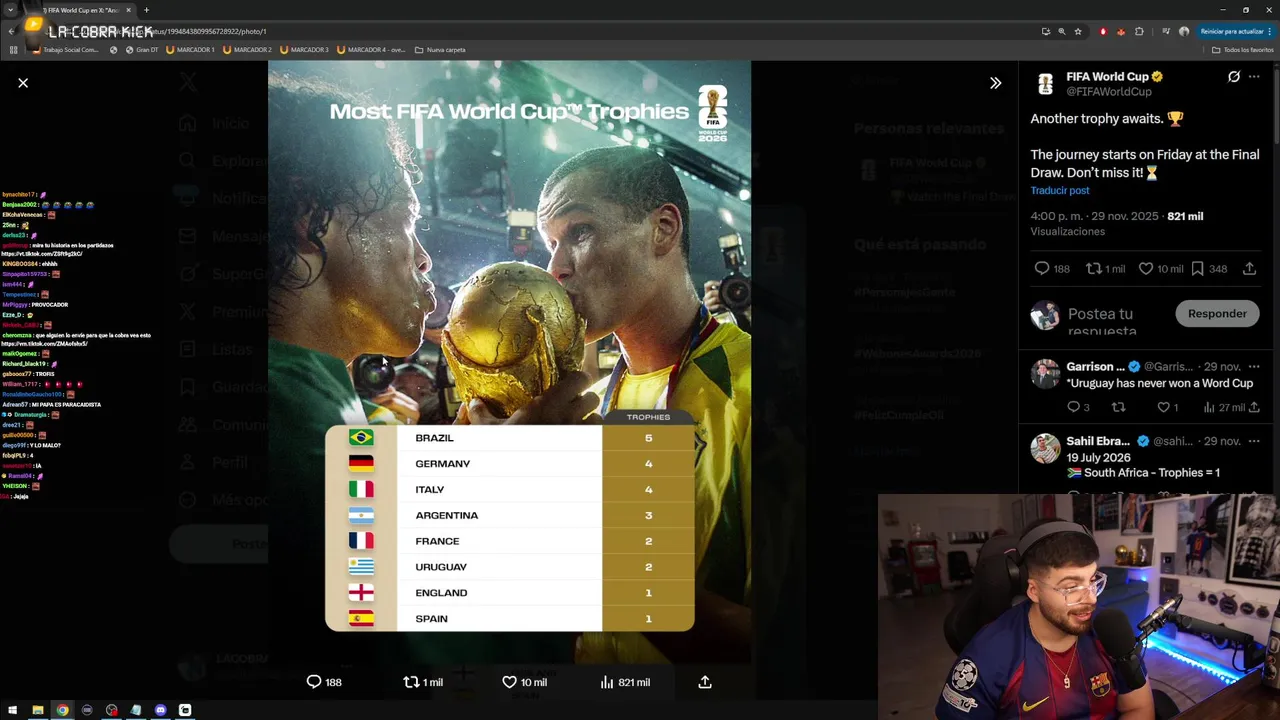Click 'Reiniciar para actualizar' button

point(1236,31)
